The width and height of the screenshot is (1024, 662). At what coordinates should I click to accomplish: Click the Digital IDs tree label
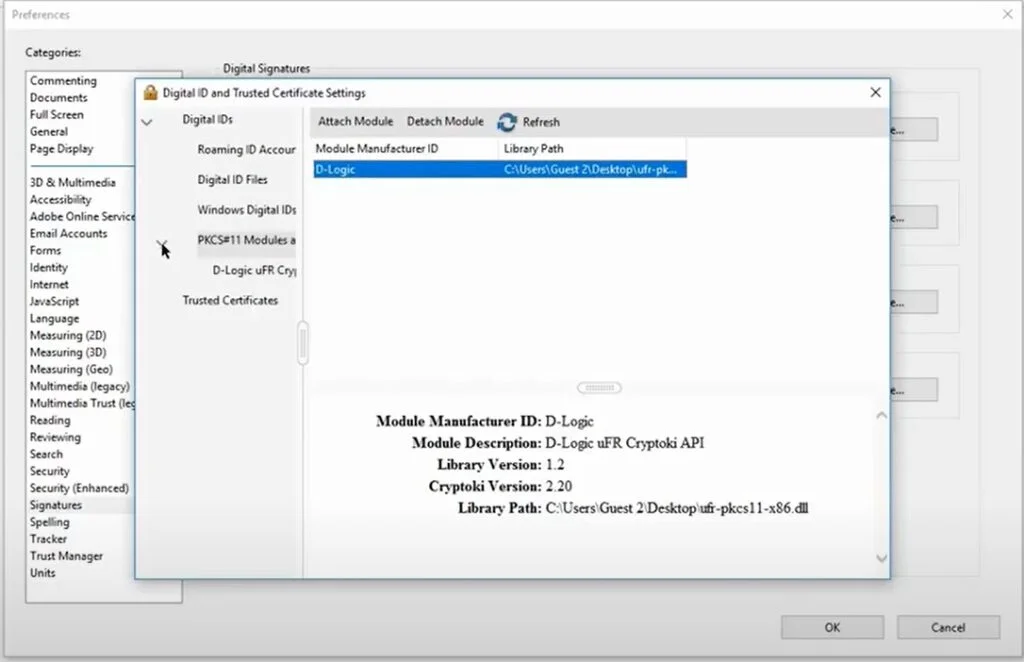(x=207, y=119)
